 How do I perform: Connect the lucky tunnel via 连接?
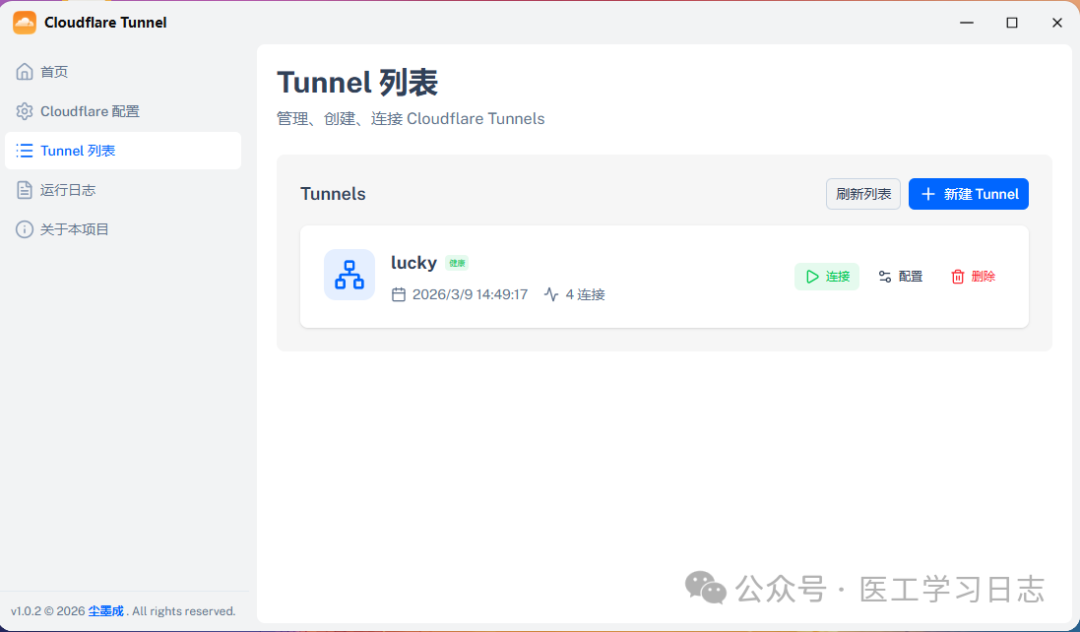[x=827, y=276]
